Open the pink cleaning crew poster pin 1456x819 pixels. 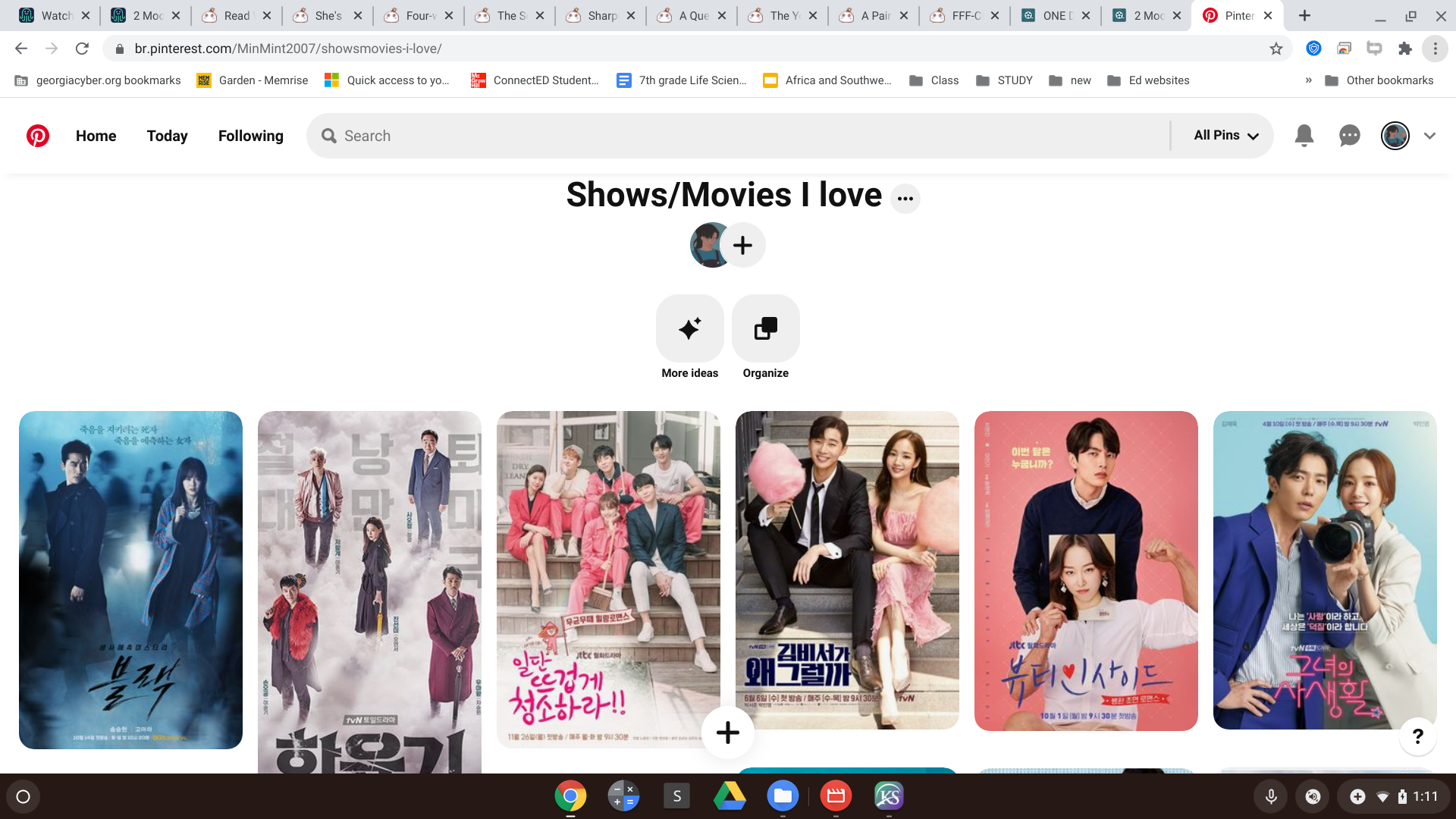coord(608,579)
